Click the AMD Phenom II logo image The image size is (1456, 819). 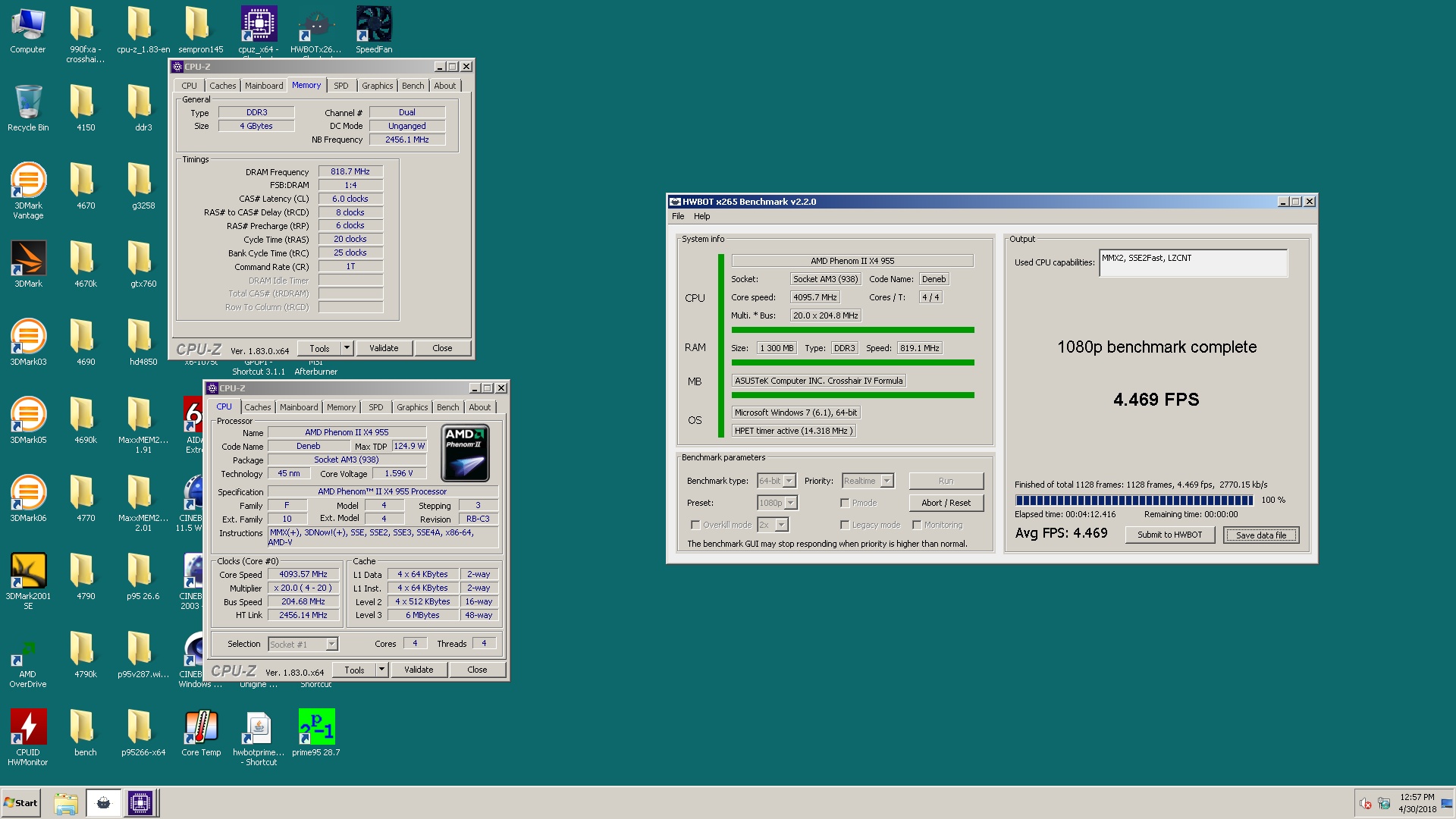[465, 453]
